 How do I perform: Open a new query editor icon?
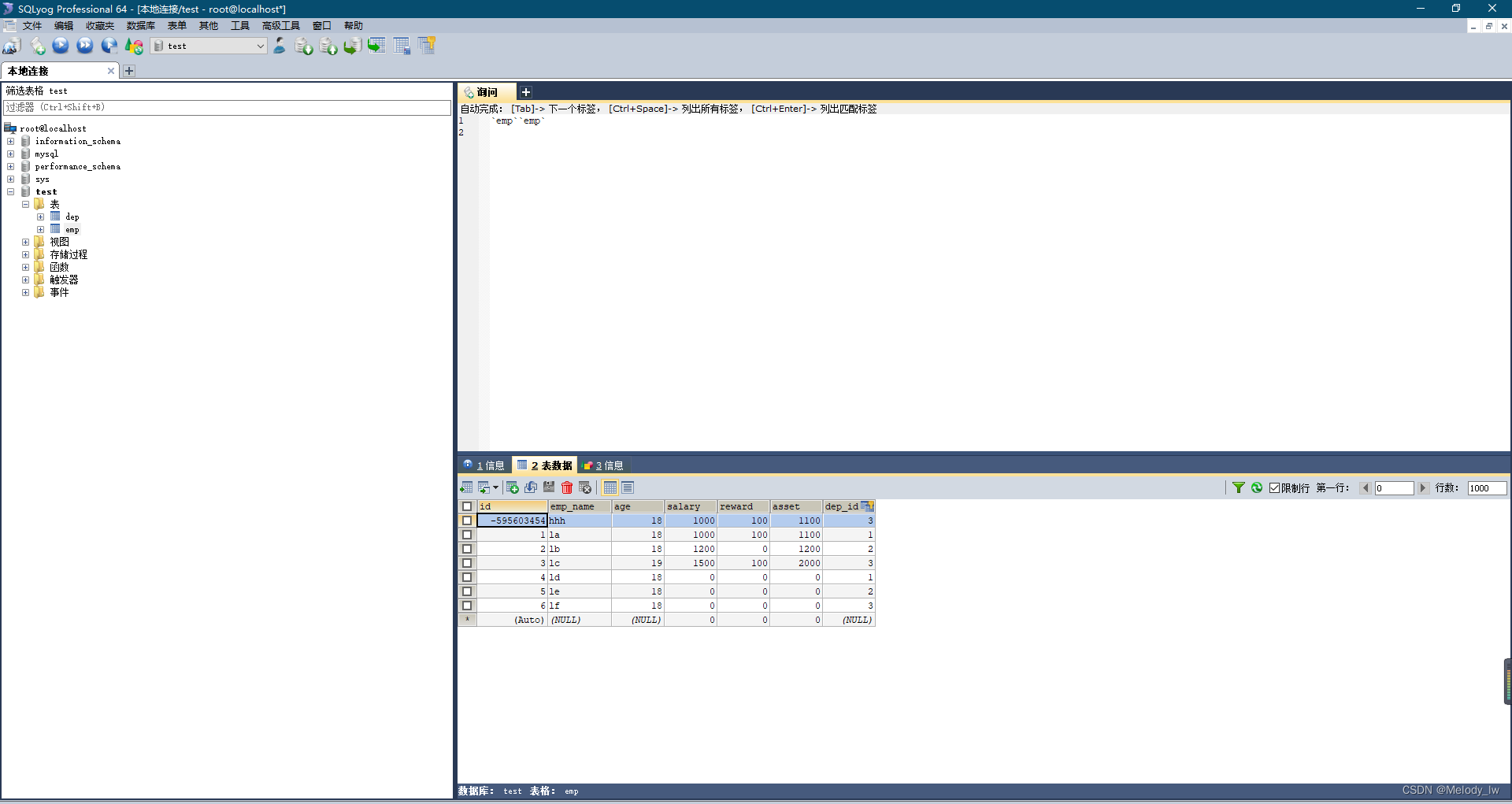tap(37, 46)
